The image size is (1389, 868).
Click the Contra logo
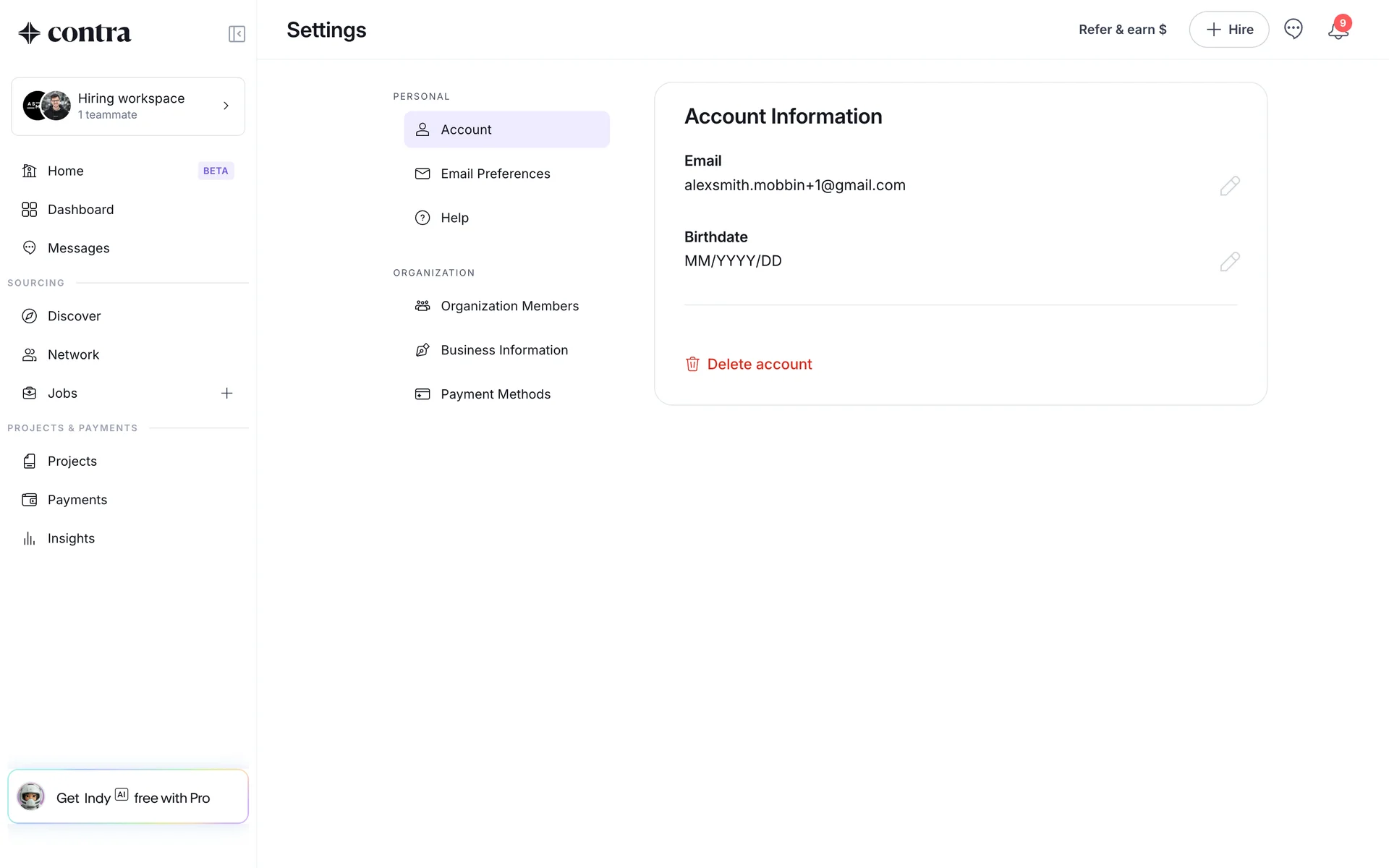75,33
